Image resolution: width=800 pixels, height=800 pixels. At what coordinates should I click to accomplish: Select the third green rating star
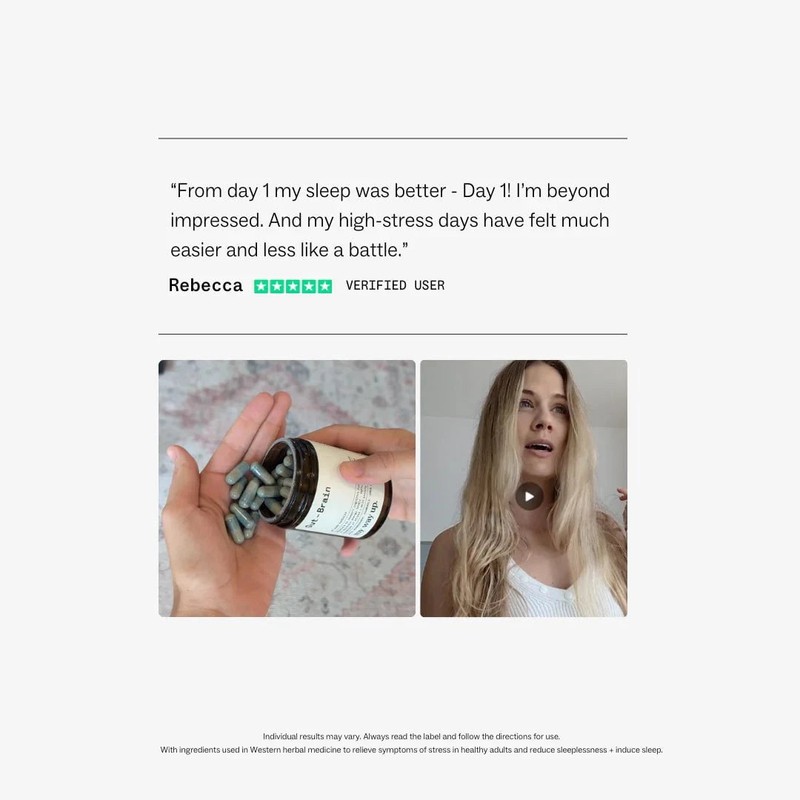293,286
